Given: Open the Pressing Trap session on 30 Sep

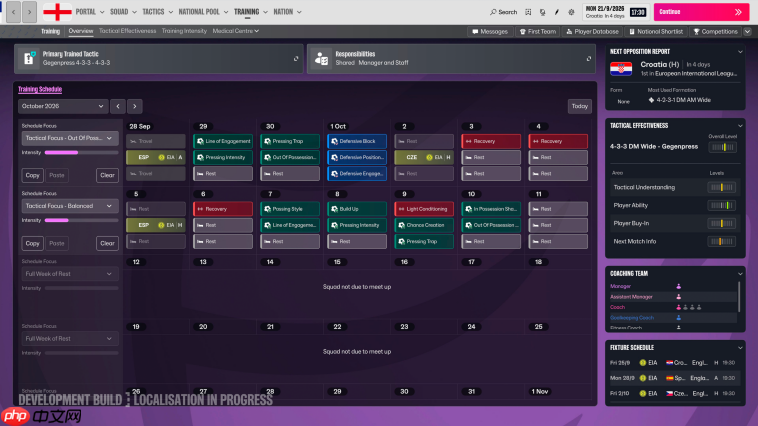Looking at the screenshot, I should tap(290, 141).
